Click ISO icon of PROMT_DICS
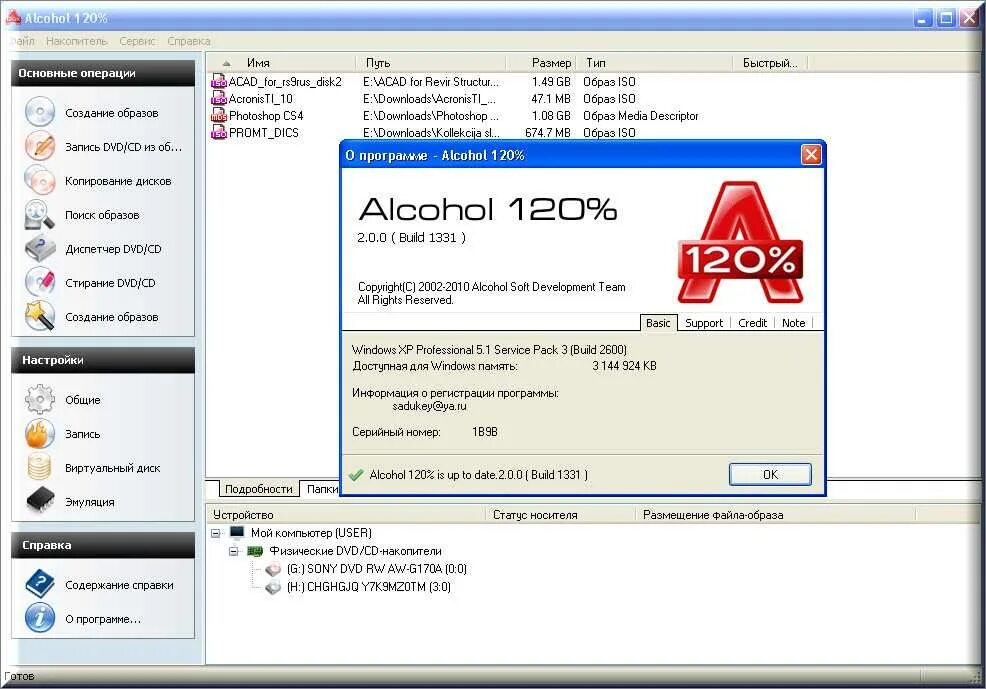986x689 pixels. tap(218, 133)
